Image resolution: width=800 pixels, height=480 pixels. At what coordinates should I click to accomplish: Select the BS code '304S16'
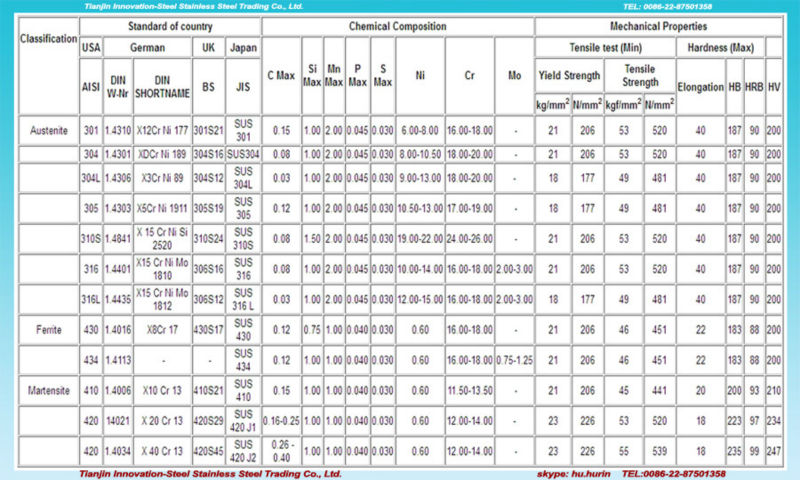pyautogui.click(x=208, y=154)
